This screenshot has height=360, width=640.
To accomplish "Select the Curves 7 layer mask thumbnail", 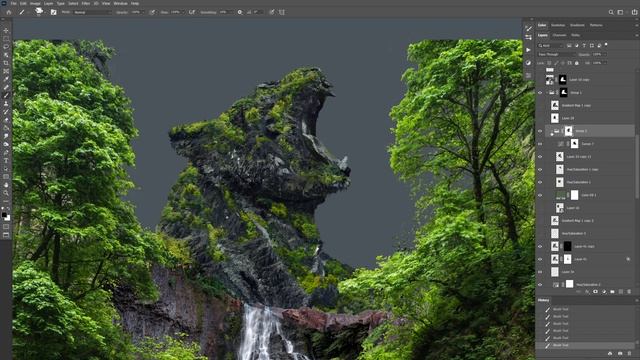I will pos(574,144).
